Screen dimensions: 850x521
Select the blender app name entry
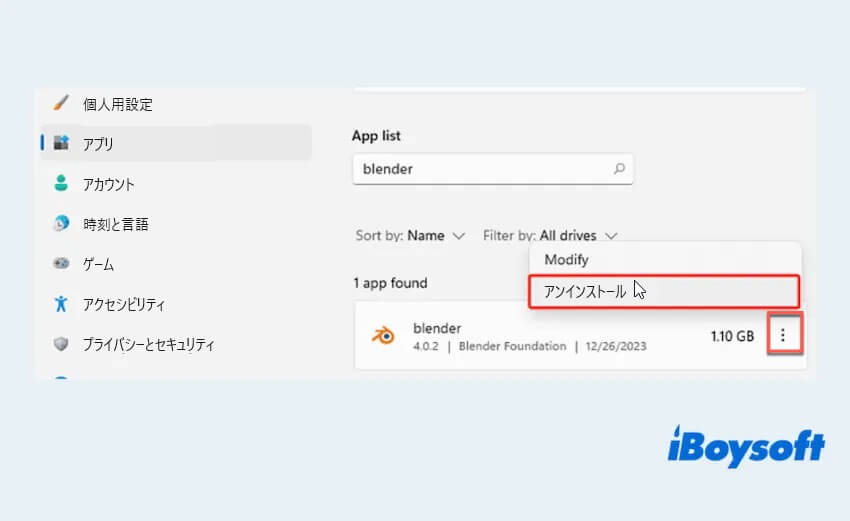point(436,327)
